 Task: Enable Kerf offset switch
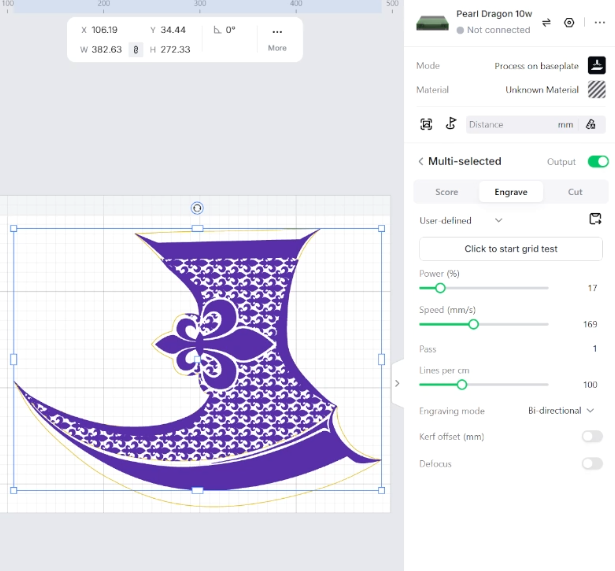click(x=592, y=436)
